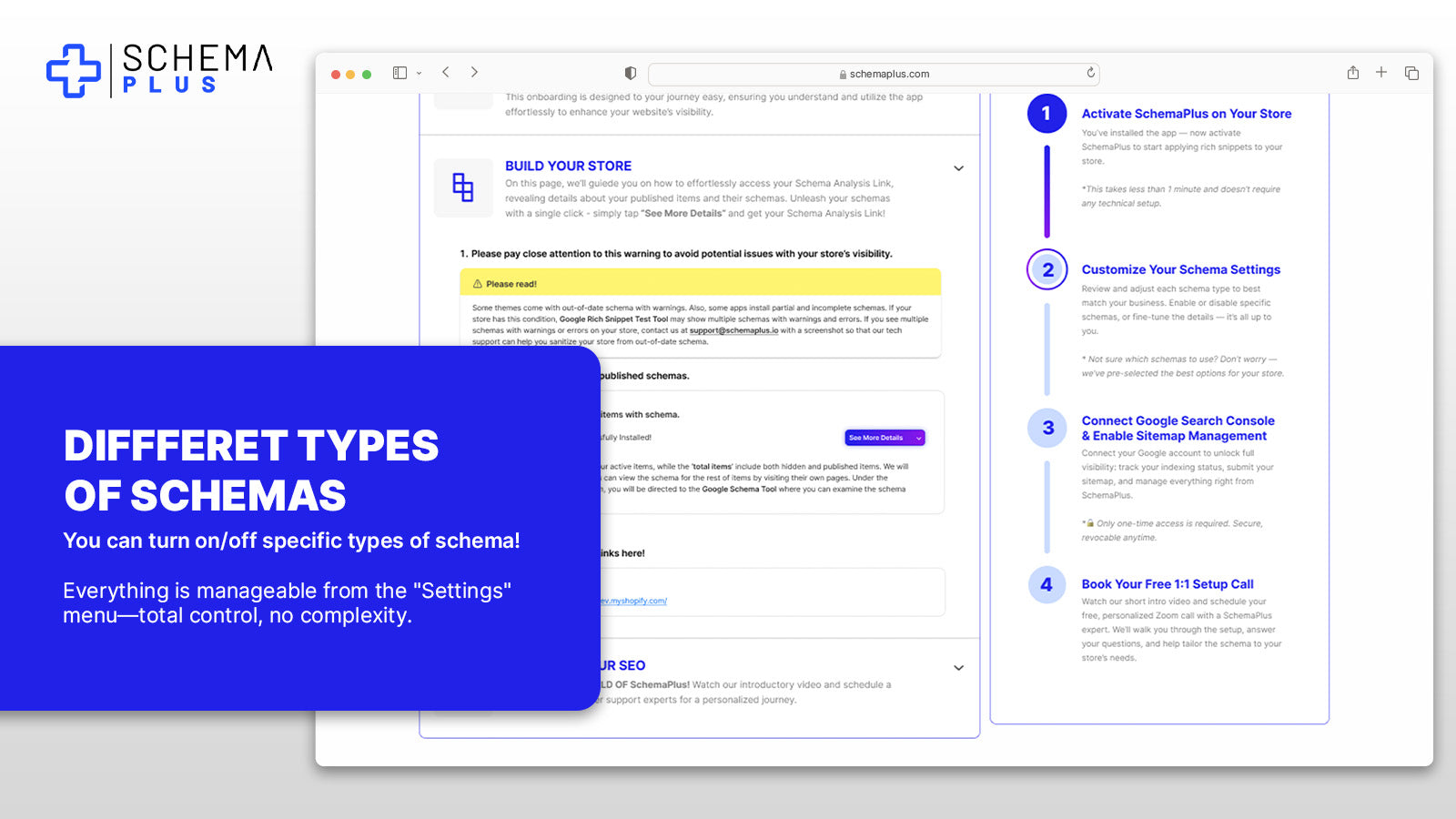This screenshot has width=1456, height=819.
Task: Click the Schema Plus logo
Action: tap(159, 70)
